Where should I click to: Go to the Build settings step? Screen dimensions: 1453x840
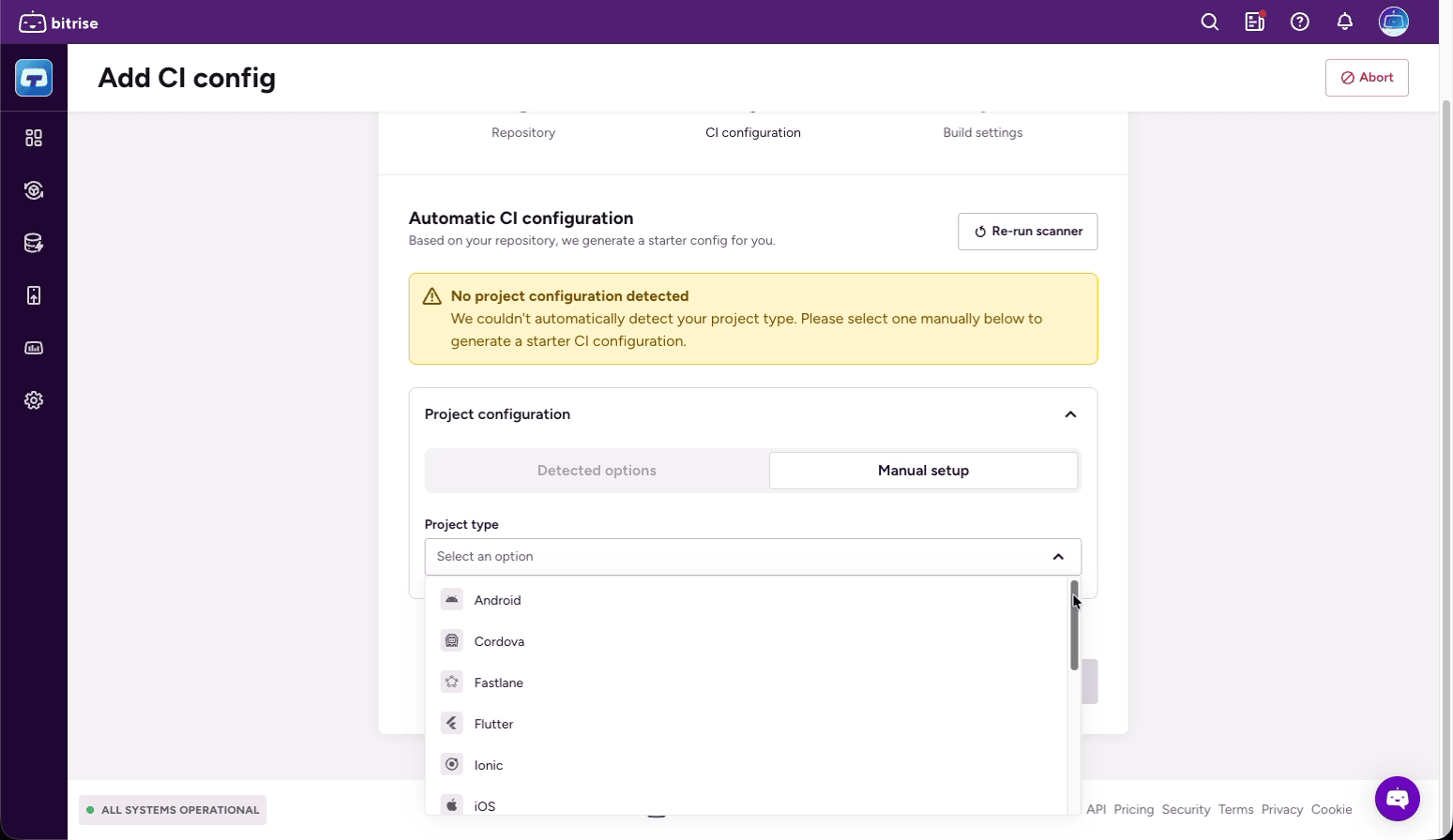[983, 132]
